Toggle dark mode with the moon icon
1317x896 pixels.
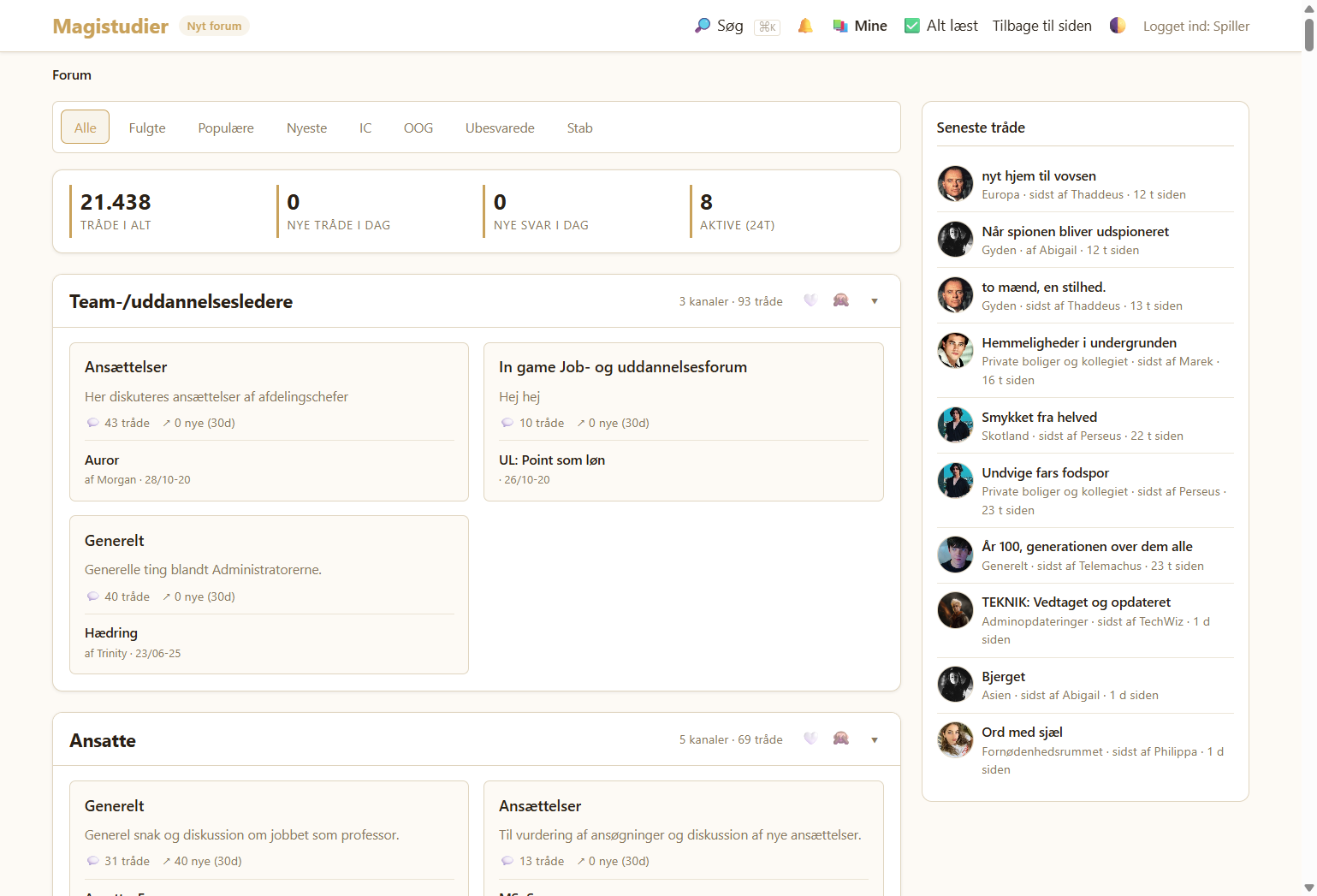pyautogui.click(x=1118, y=26)
